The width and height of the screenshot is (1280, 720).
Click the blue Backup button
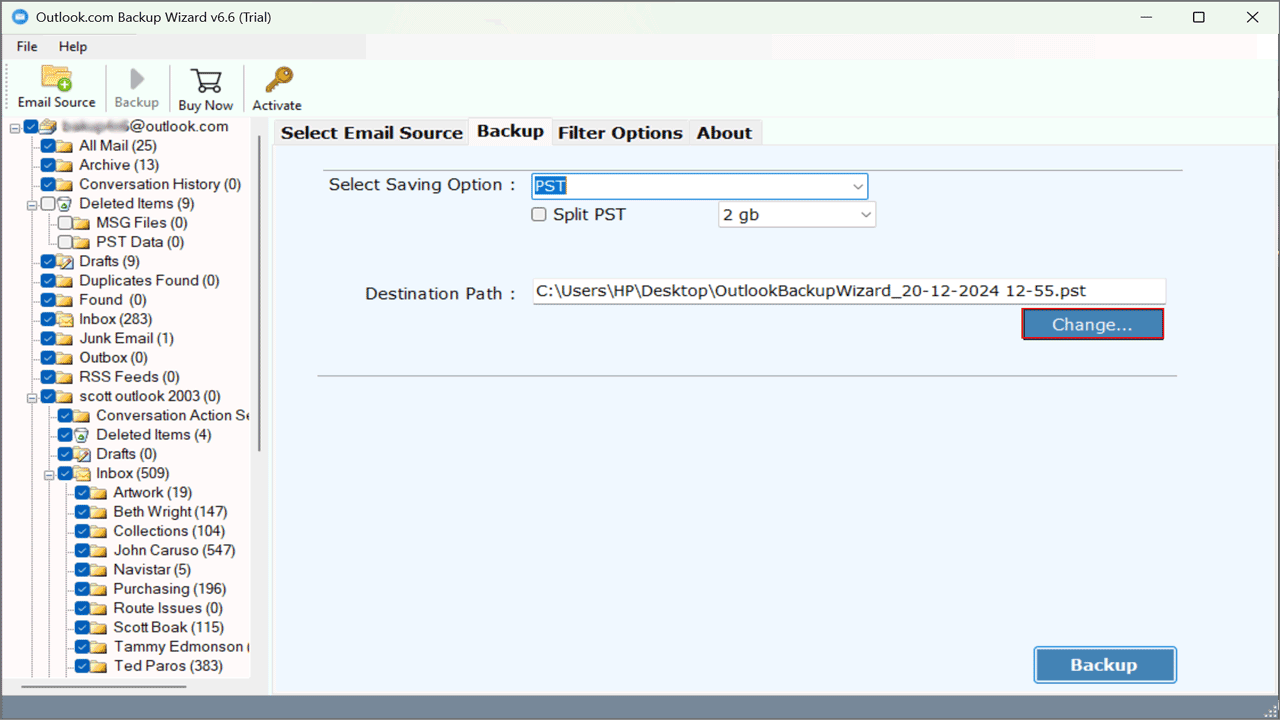[x=1104, y=665]
